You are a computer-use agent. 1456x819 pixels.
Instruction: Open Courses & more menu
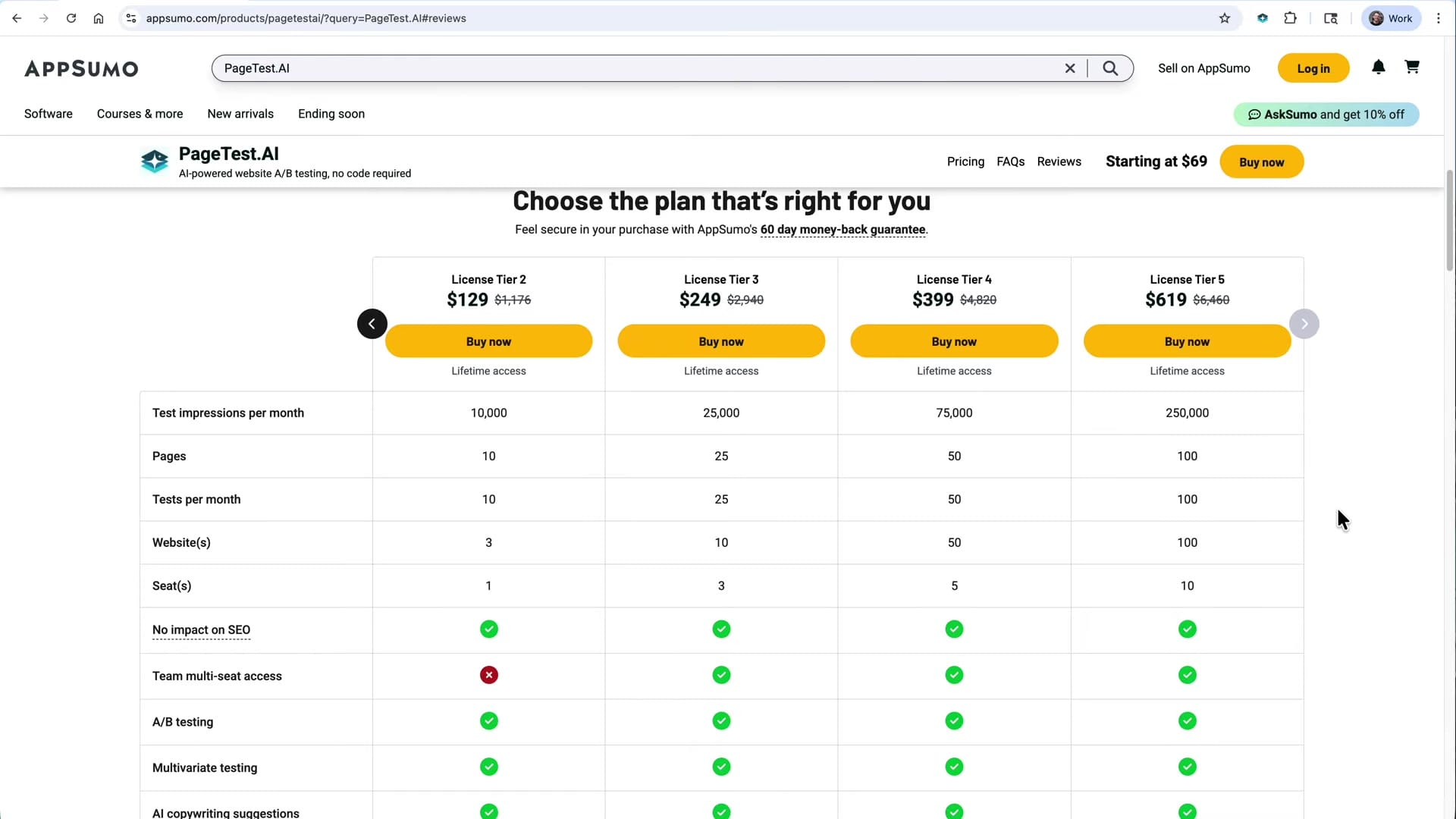(x=140, y=114)
